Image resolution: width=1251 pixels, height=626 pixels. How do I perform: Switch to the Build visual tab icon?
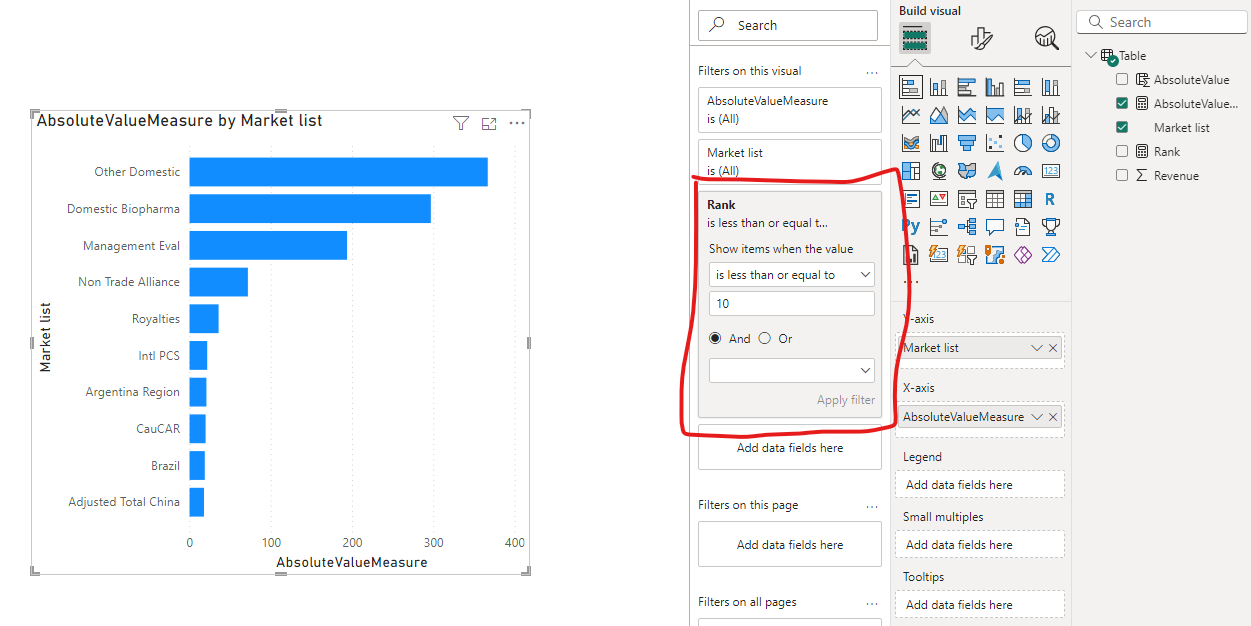pos(914,39)
